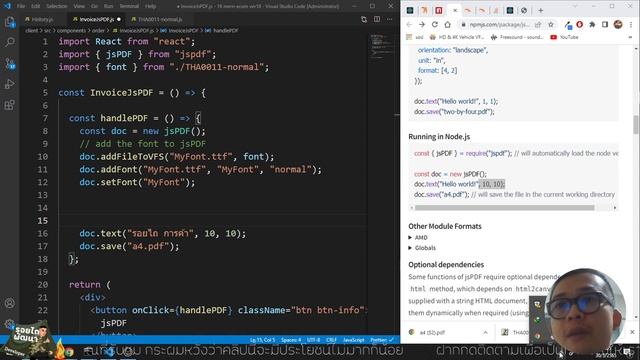Screen dimensions: 640x360
Task: Open the Chrome three-dot menu
Action: tap(631, 24)
